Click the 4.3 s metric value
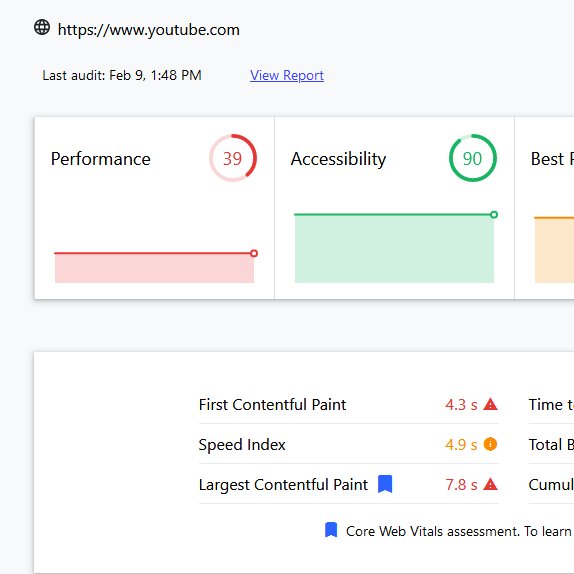The height and width of the screenshot is (574, 574). (x=461, y=405)
